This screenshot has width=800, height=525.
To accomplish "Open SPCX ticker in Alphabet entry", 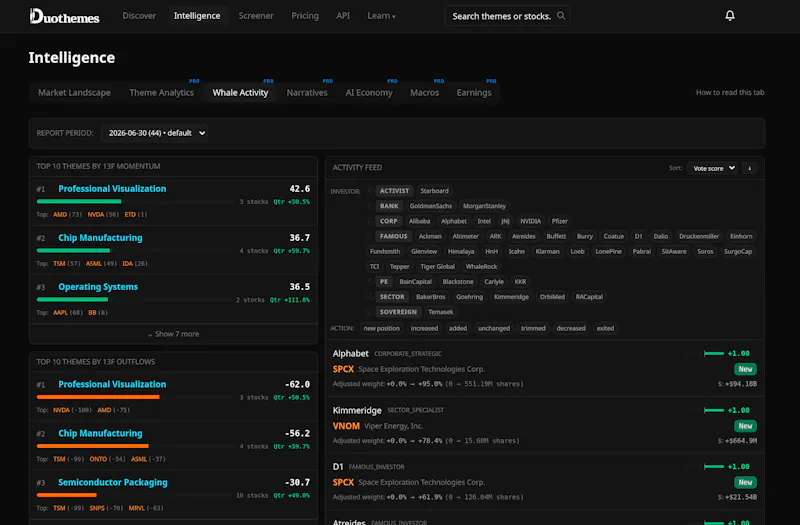I will pos(343,369).
